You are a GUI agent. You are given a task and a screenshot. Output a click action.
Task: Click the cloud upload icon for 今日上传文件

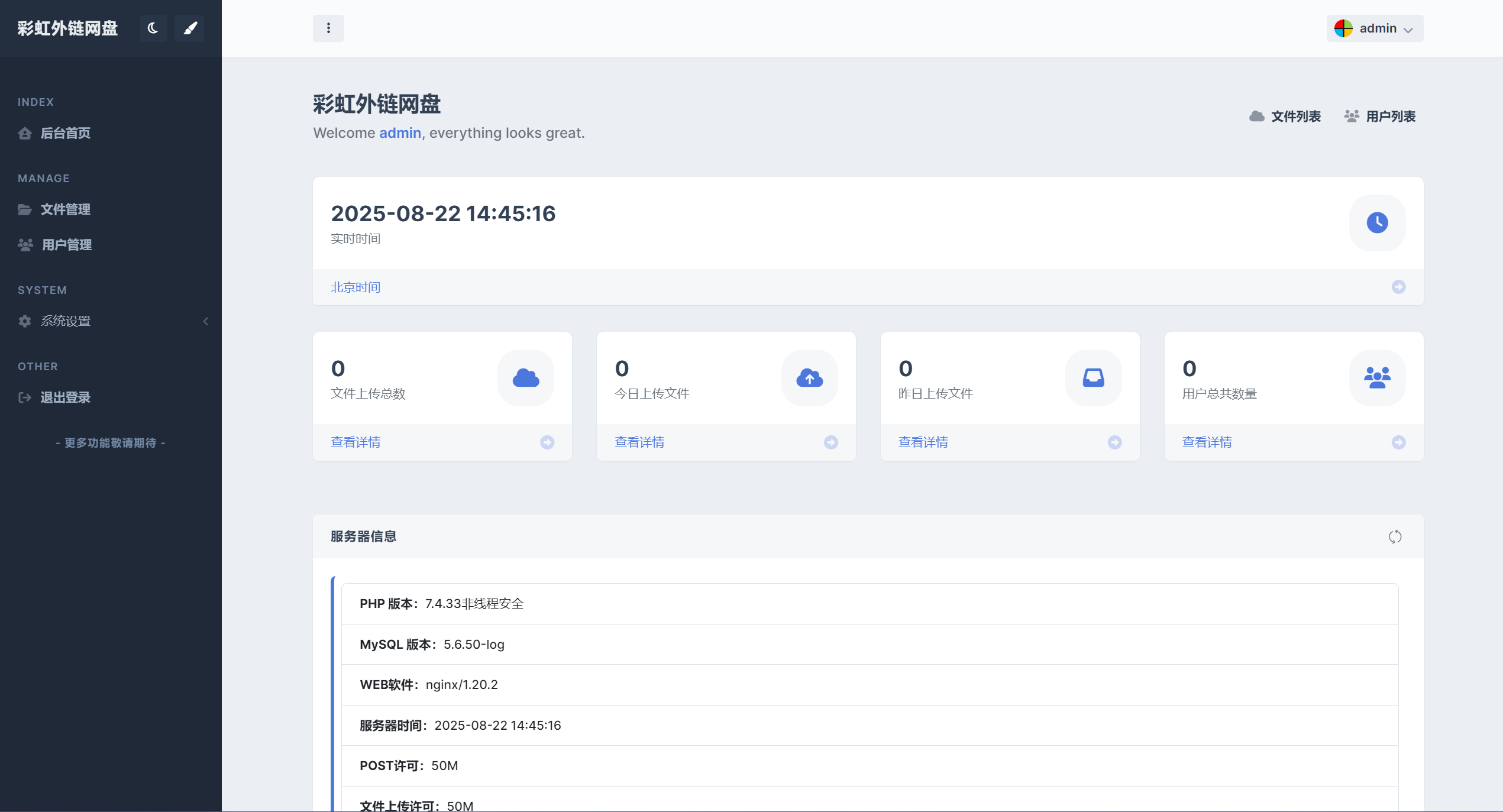(x=809, y=378)
